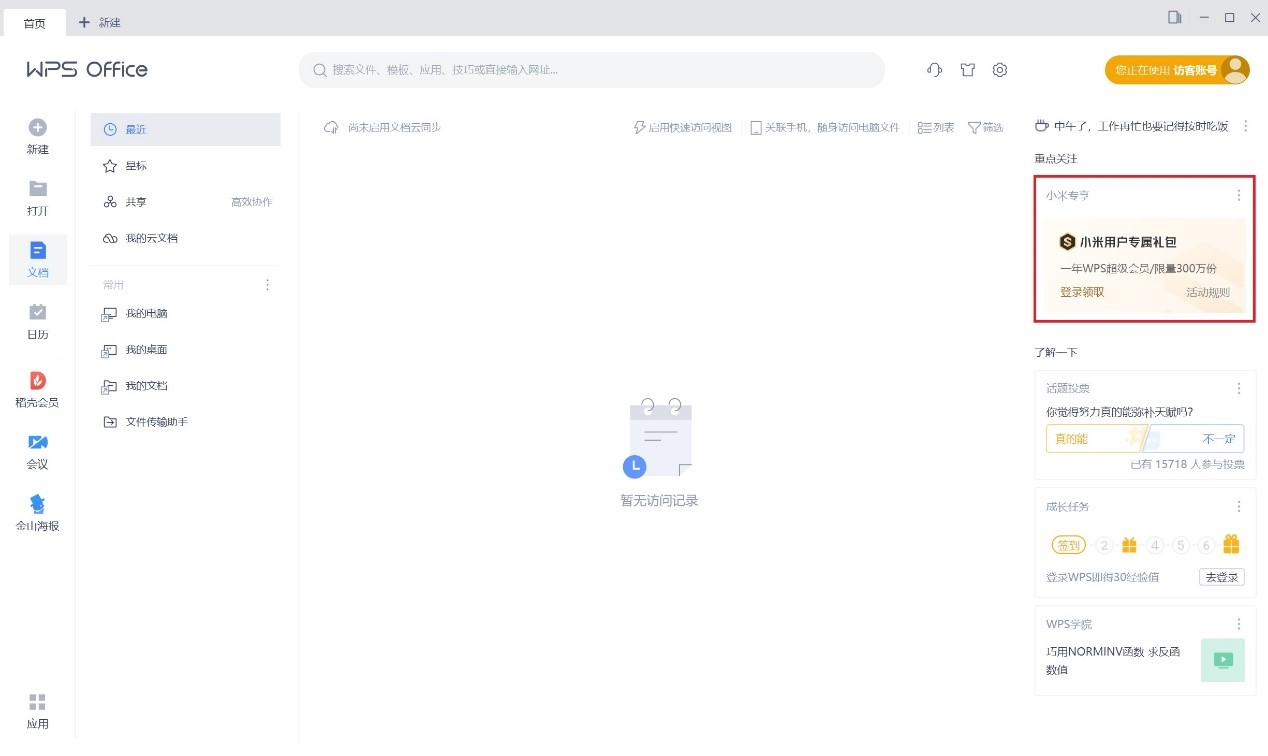Maximize the WPS Office window
This screenshot has width=1268, height=756.
click(x=1230, y=17)
